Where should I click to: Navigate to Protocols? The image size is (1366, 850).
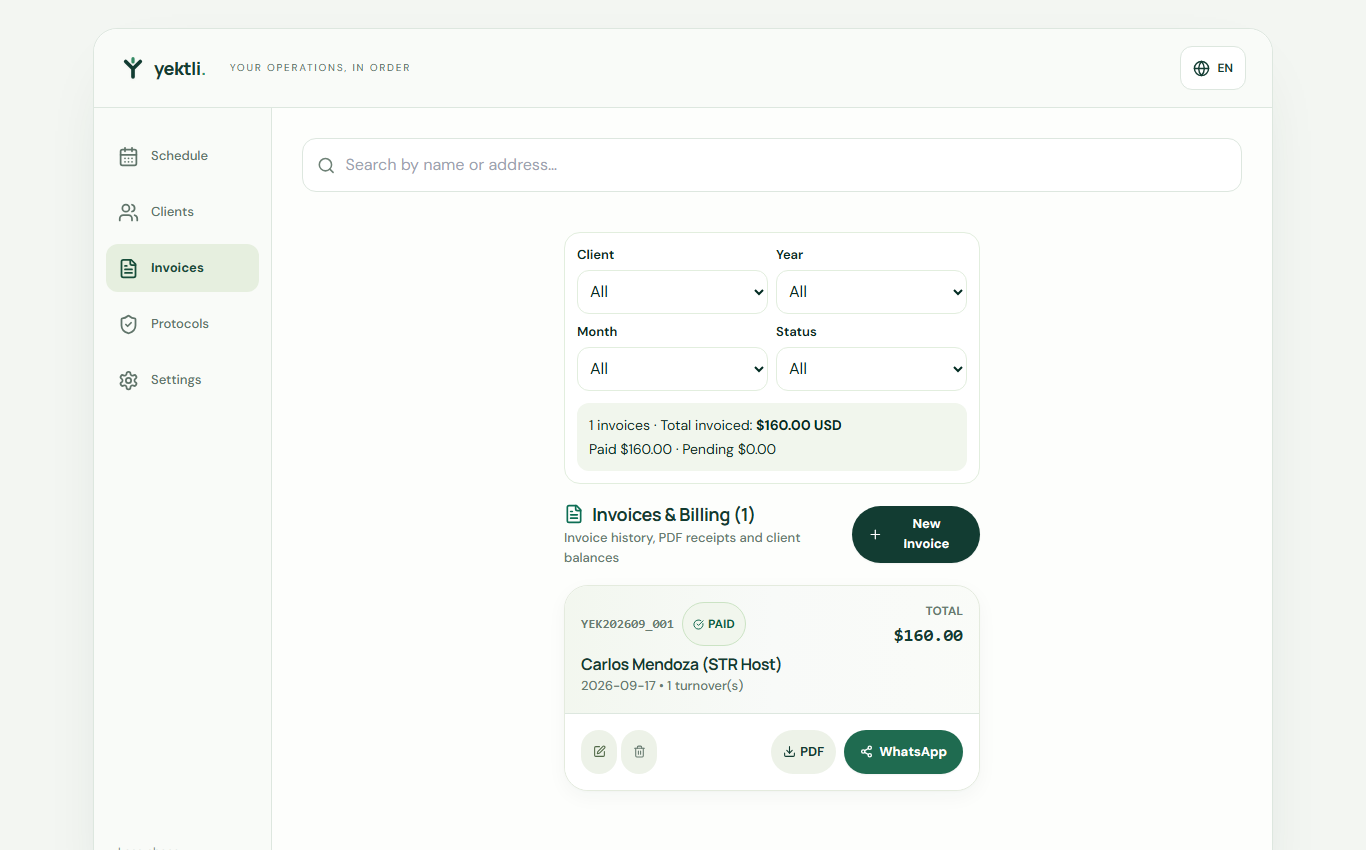182,324
